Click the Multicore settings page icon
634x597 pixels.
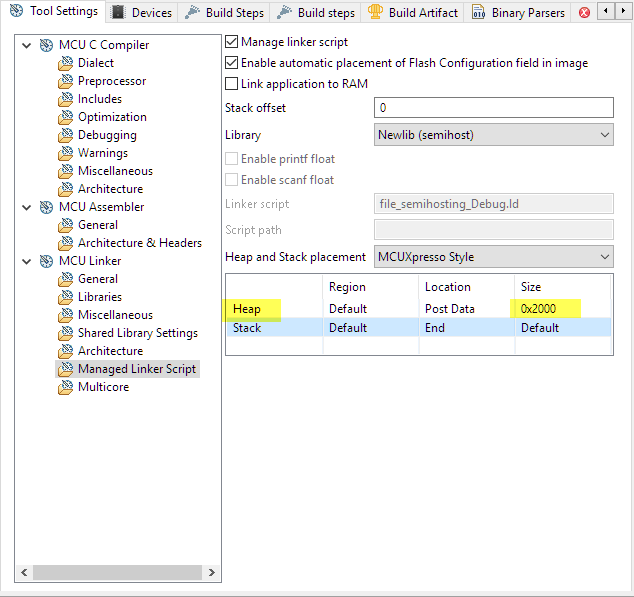pos(66,387)
